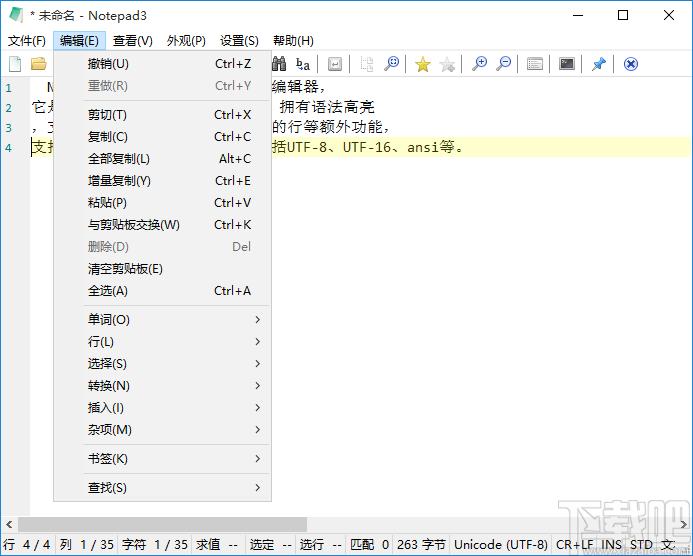Image resolution: width=693 pixels, height=556 pixels.
Task: Open the 帮助(H) menu
Action: [x=293, y=41]
